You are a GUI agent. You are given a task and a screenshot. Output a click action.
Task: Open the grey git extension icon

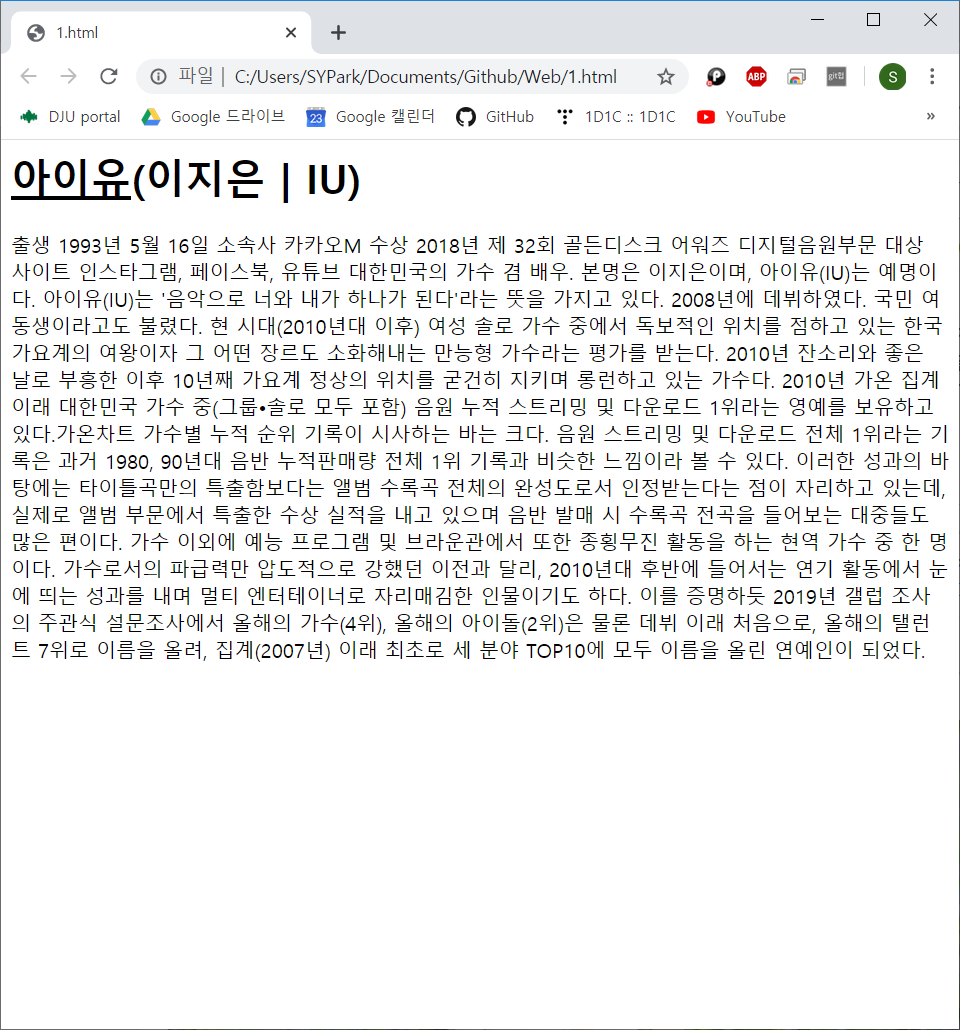click(836, 77)
